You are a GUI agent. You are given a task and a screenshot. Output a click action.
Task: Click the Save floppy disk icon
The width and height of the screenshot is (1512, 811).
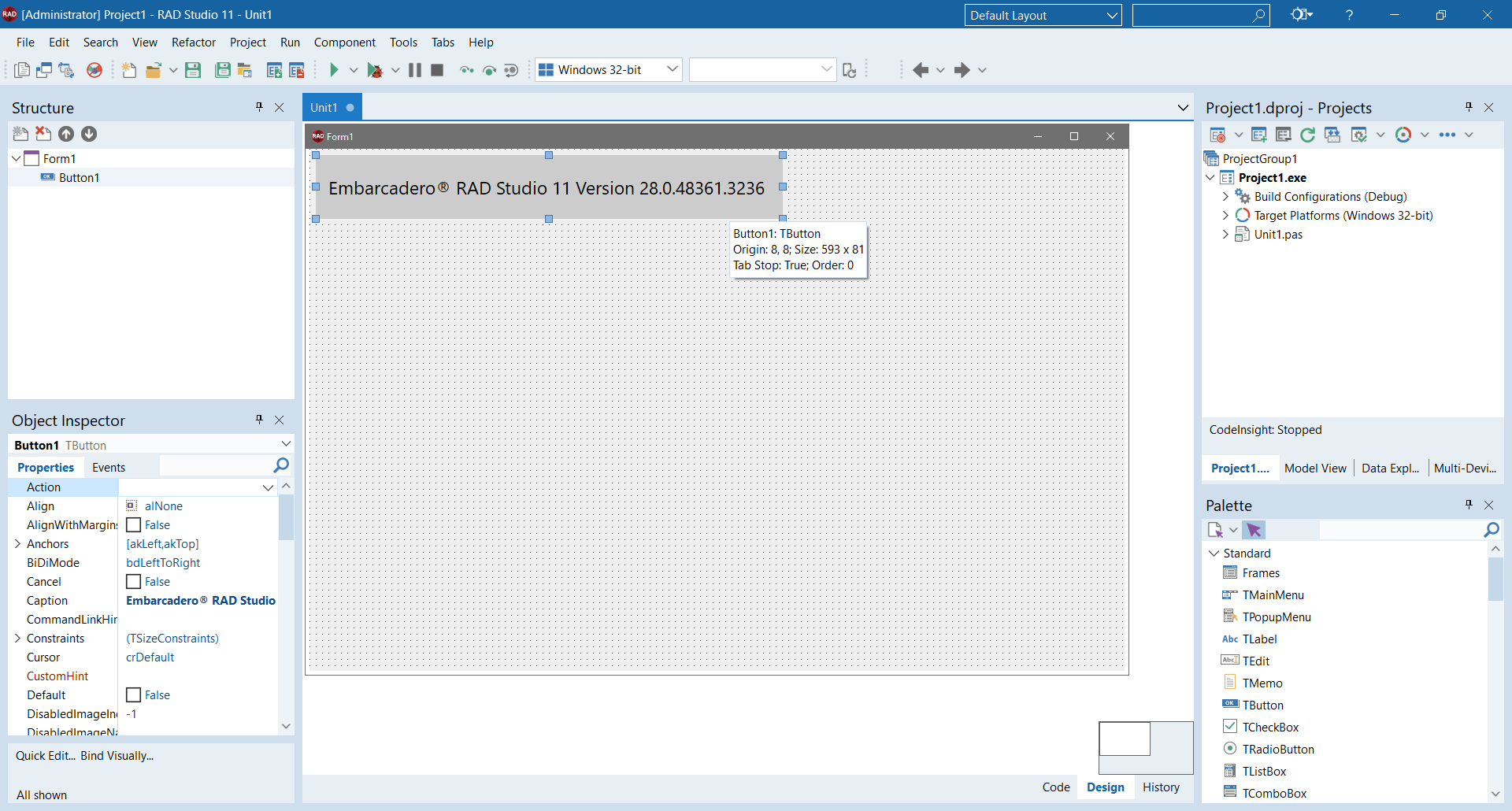tap(193, 70)
